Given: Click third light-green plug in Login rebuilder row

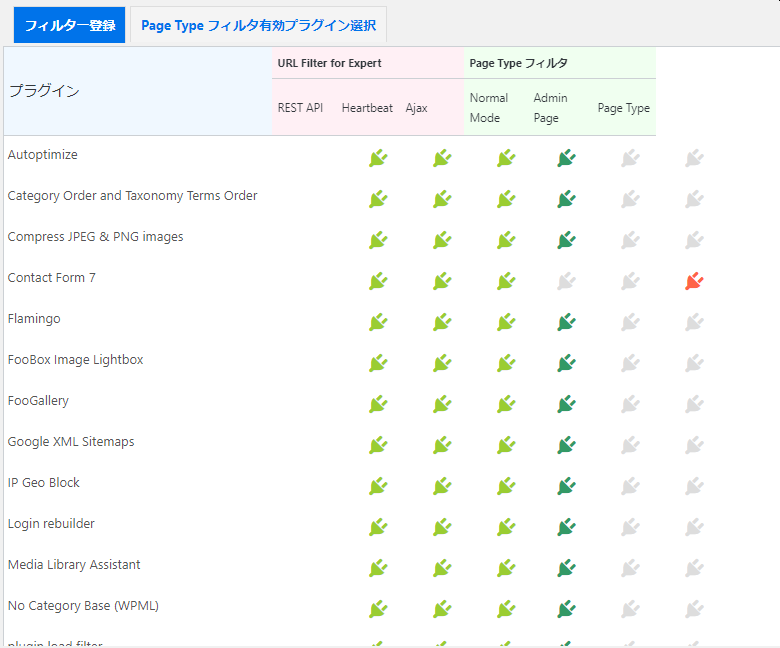Looking at the screenshot, I should [506, 527].
